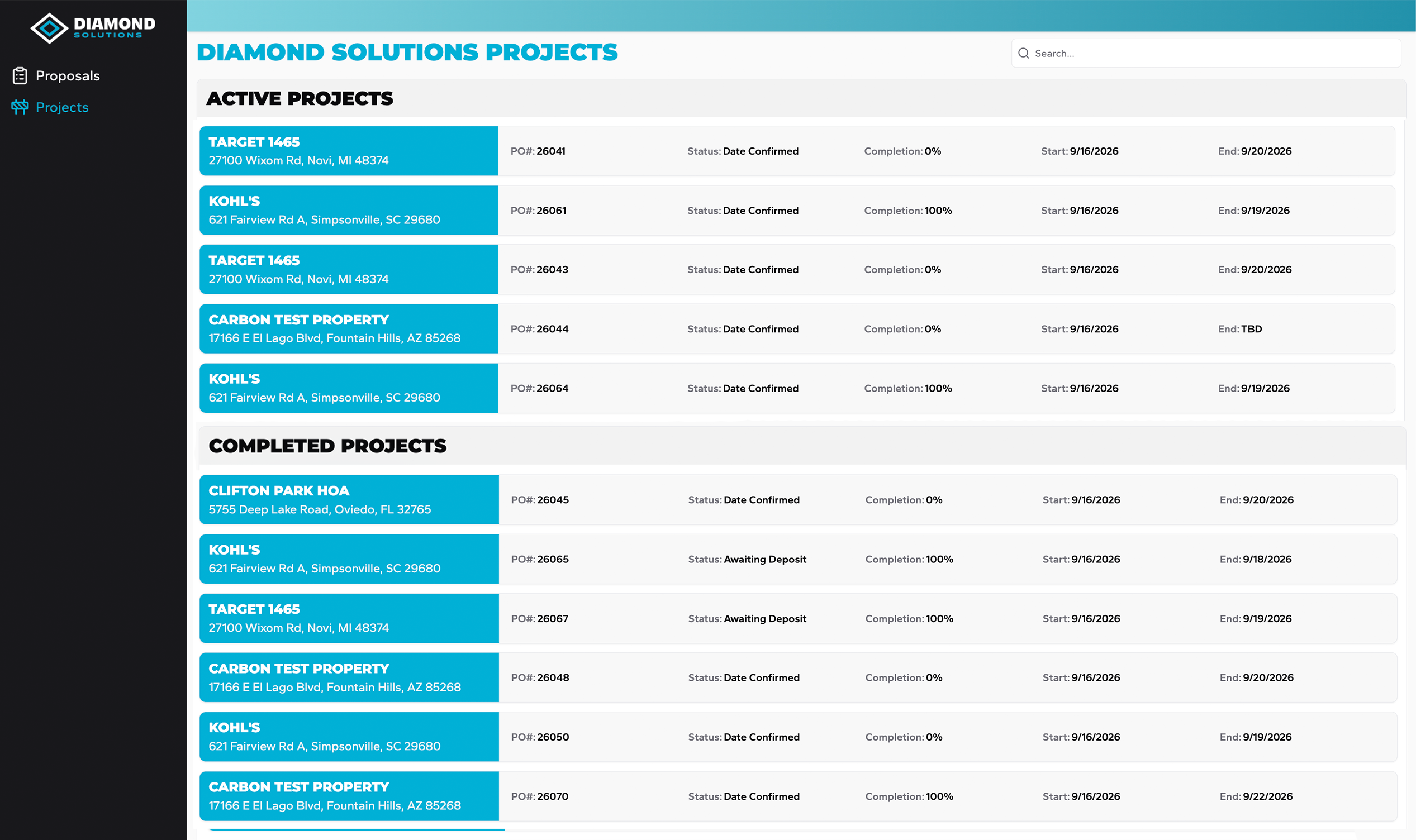This screenshot has width=1416, height=840.
Task: Click Completion 100% on PO 26070 row
Action: [909, 796]
